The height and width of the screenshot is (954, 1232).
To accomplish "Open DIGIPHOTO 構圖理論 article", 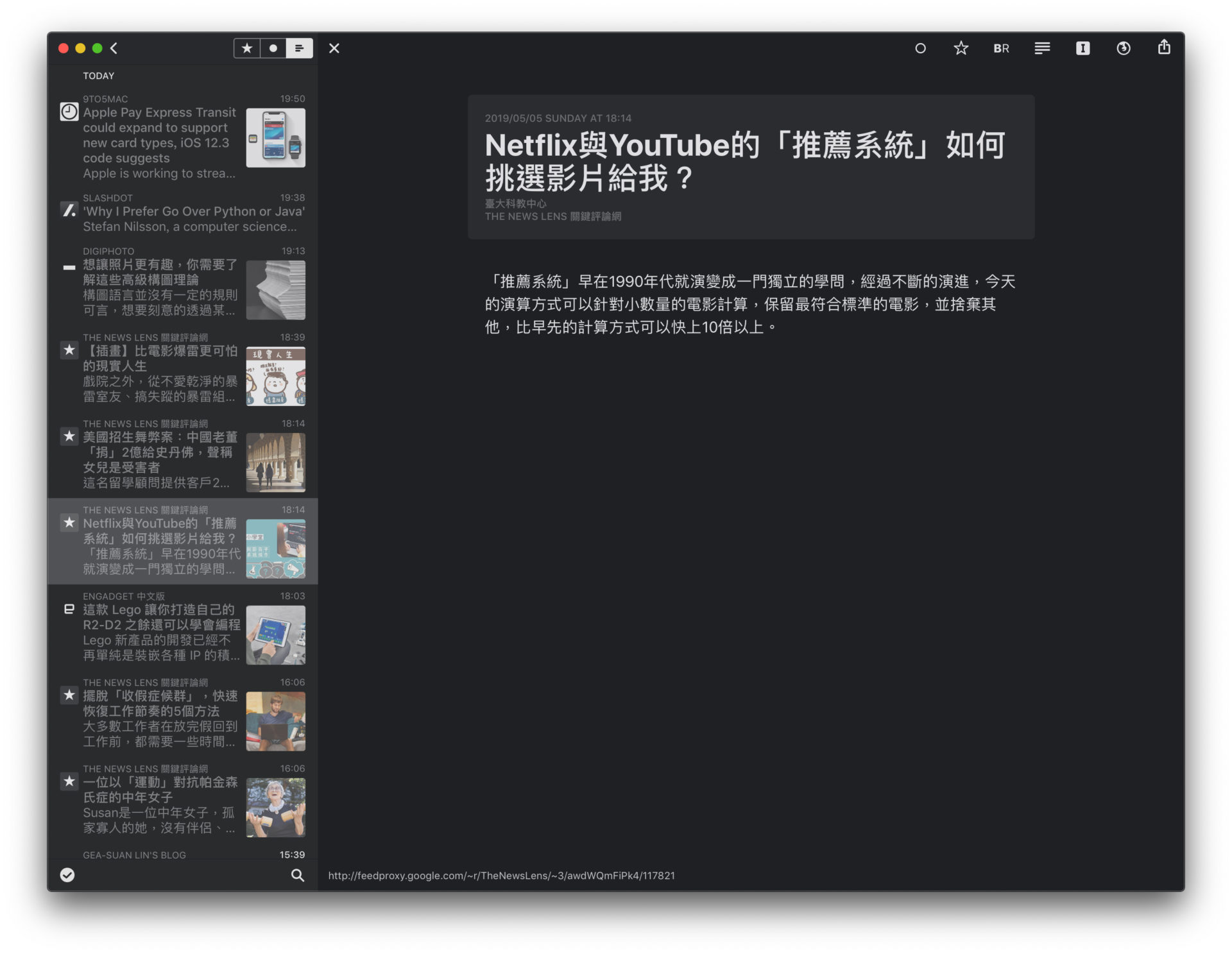I will click(x=183, y=284).
